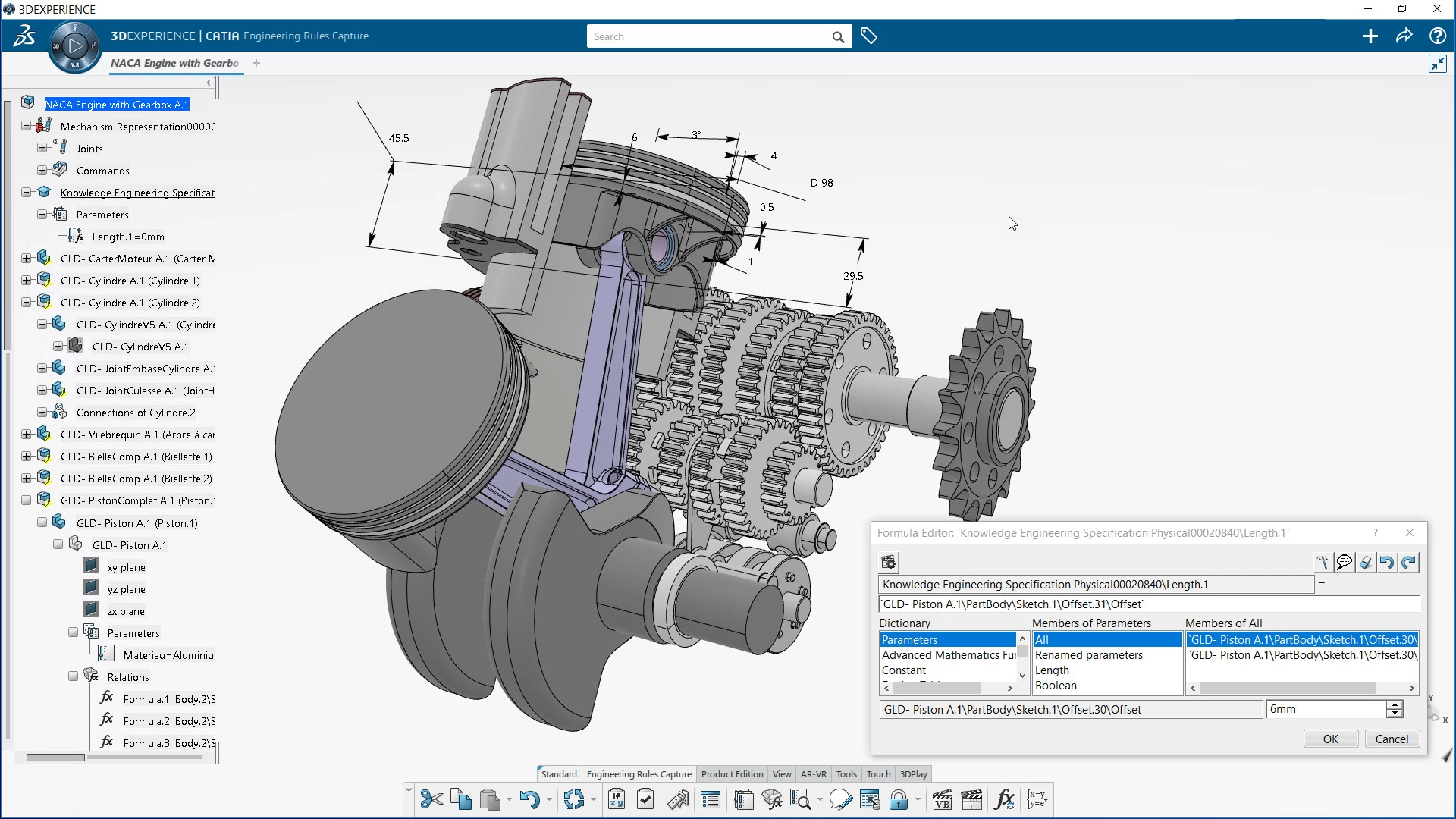
Task: Select Length in the Members of Parameters list
Action: pos(1052,670)
